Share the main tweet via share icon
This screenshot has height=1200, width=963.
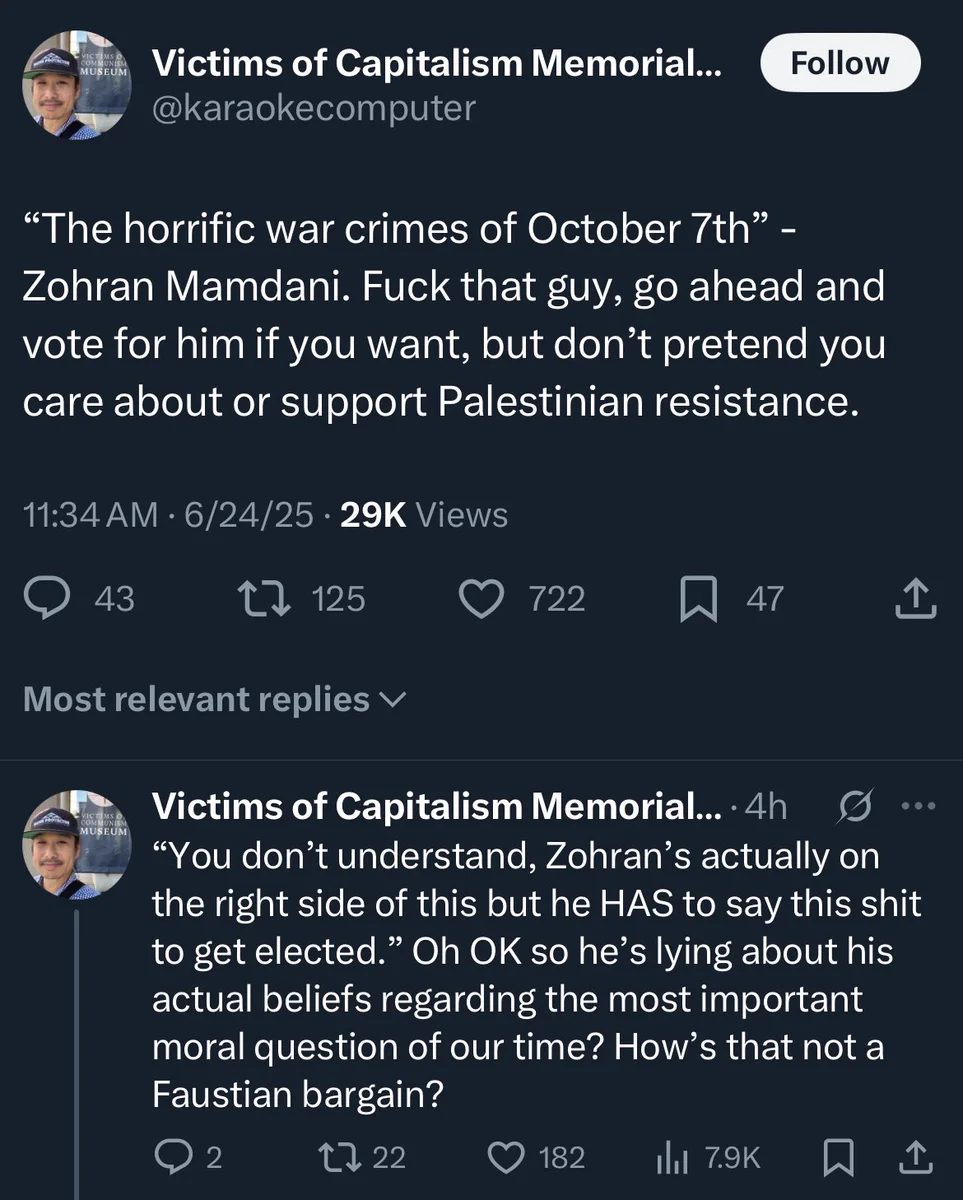[914, 598]
